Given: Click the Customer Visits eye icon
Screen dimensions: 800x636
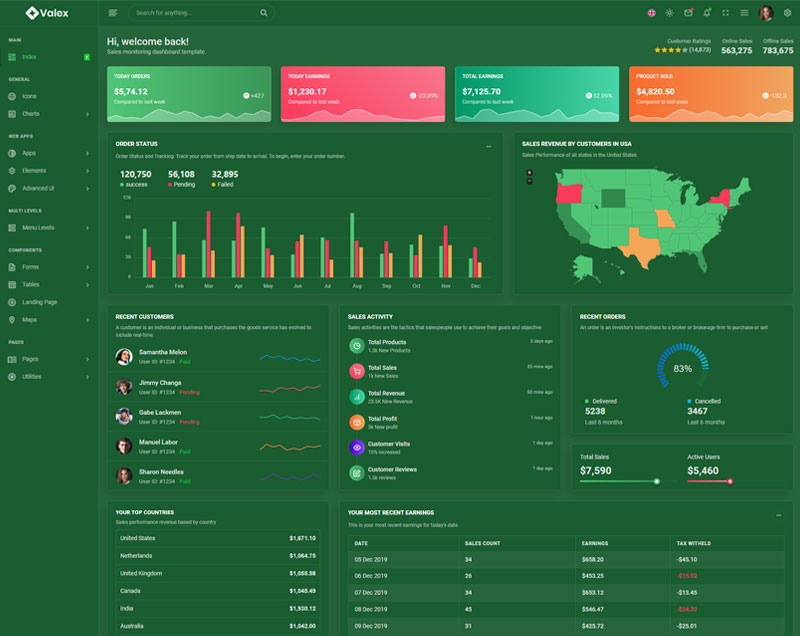Looking at the screenshot, I should [356, 447].
